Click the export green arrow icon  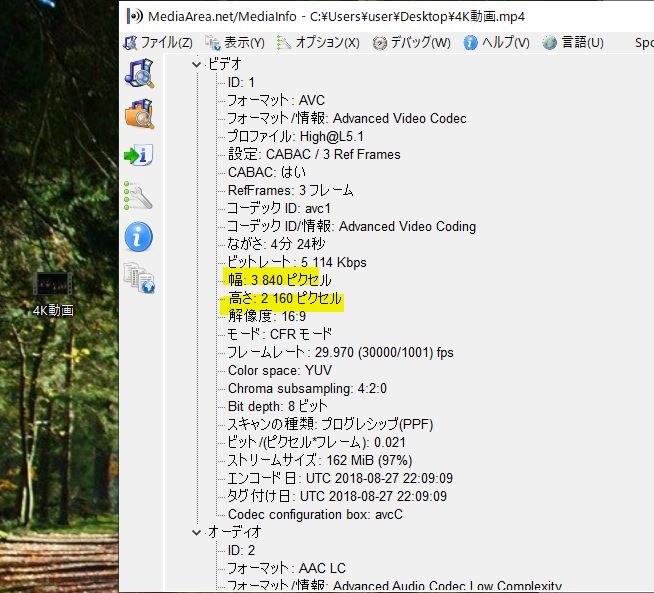pyautogui.click(x=139, y=155)
